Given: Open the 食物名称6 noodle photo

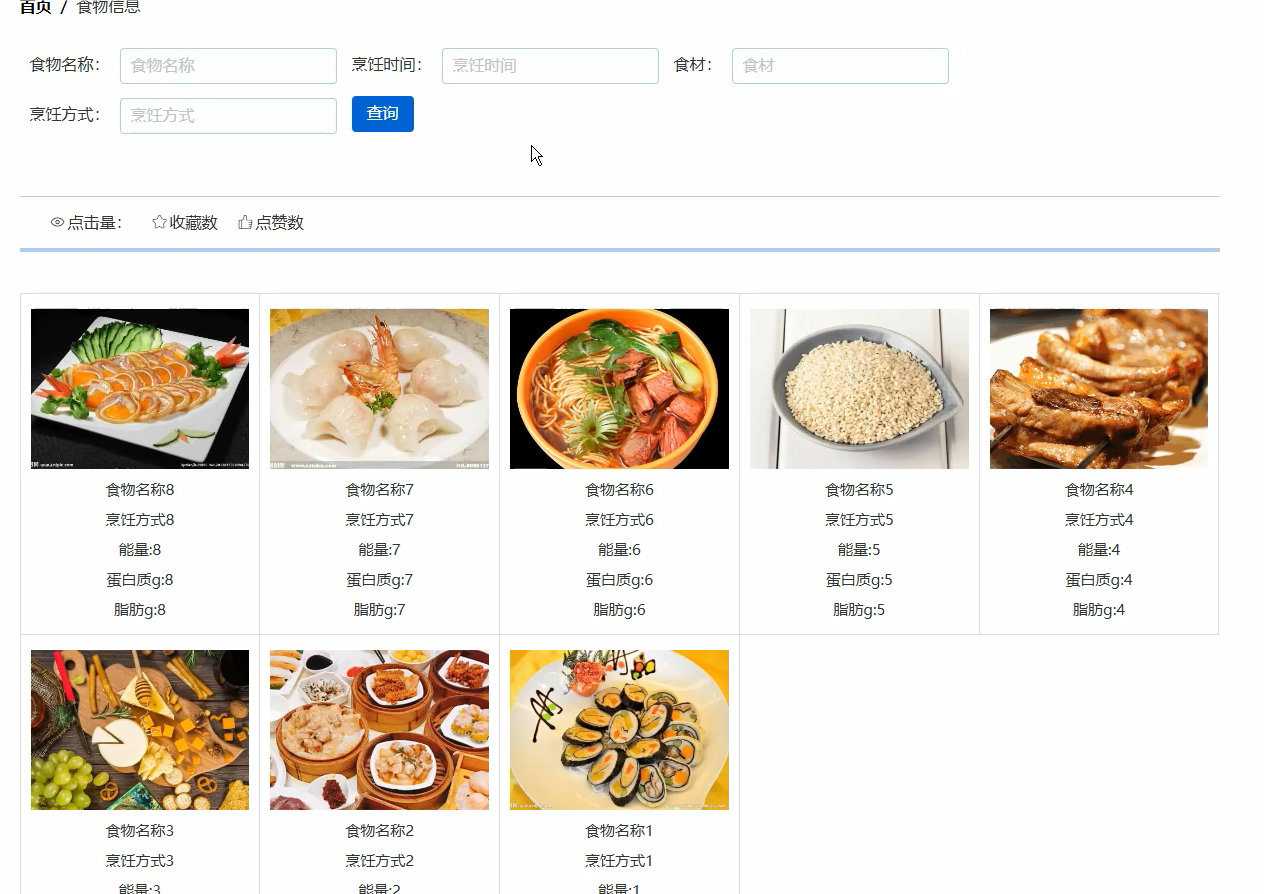Looking at the screenshot, I should tap(619, 389).
